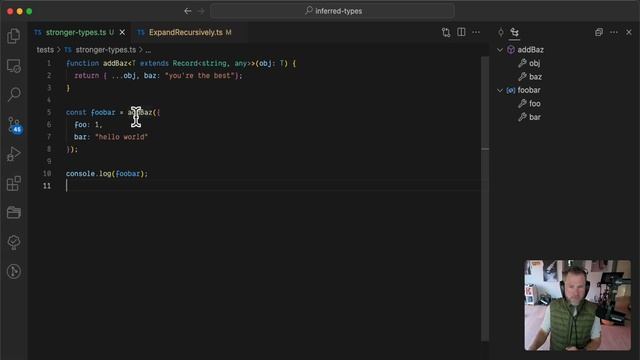Open the Extensions view
Image resolution: width=640 pixels, height=360 pixels.
point(13,183)
